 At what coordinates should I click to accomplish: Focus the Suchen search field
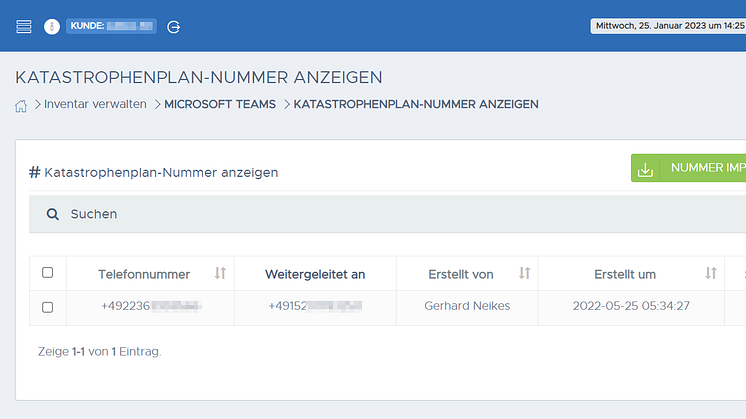point(400,214)
